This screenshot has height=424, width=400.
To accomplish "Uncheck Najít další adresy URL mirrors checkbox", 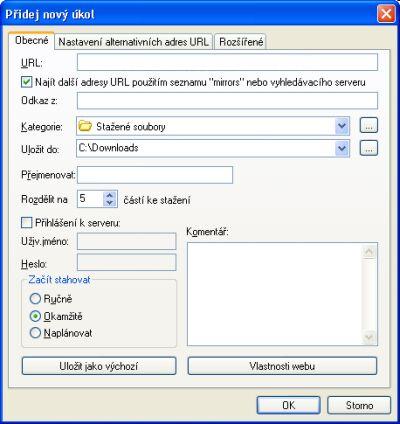I will click(26, 82).
